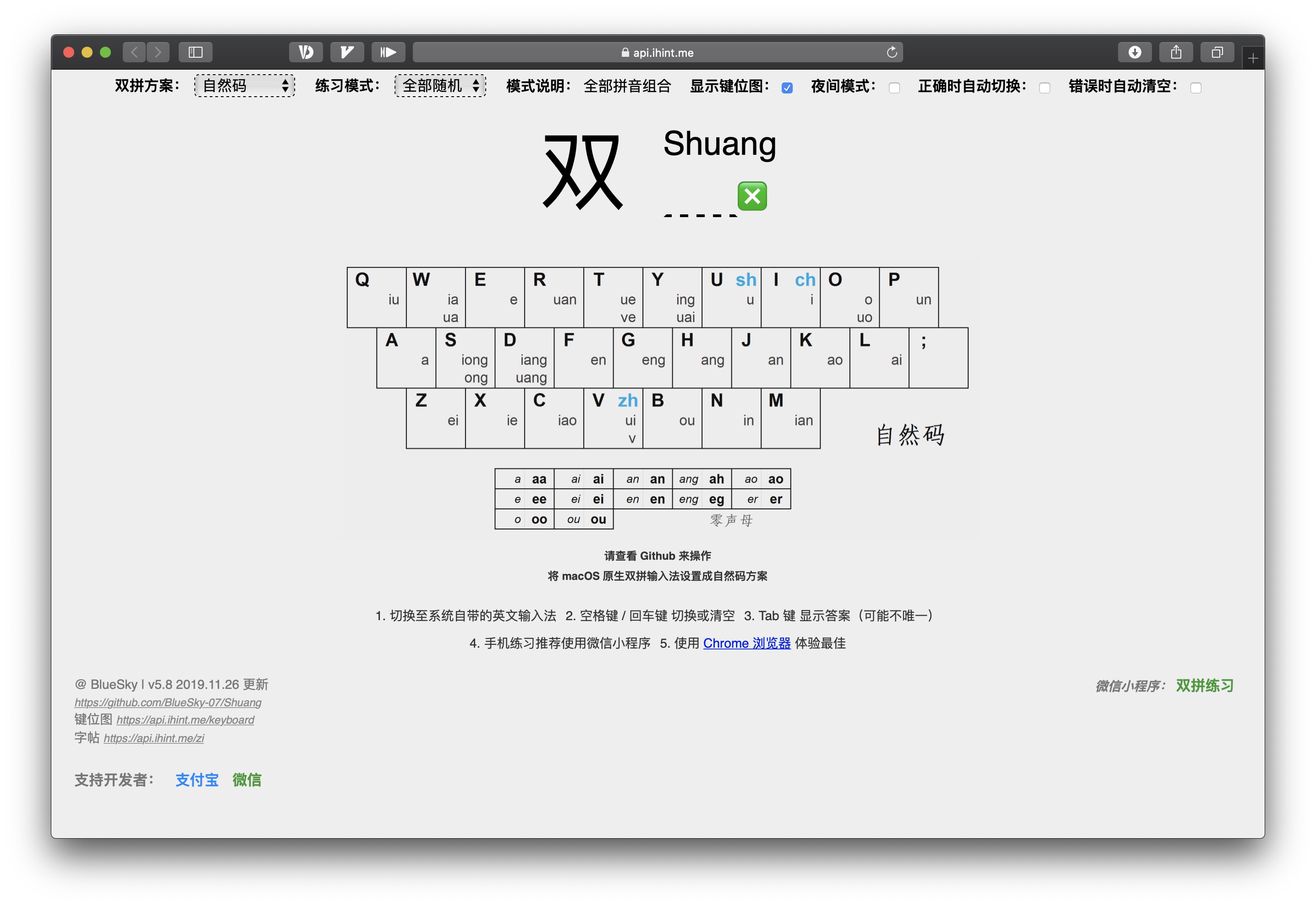Viewport: 1316px width, 906px height.
Task: Click the Share icon in Safari toolbar
Action: click(1176, 52)
